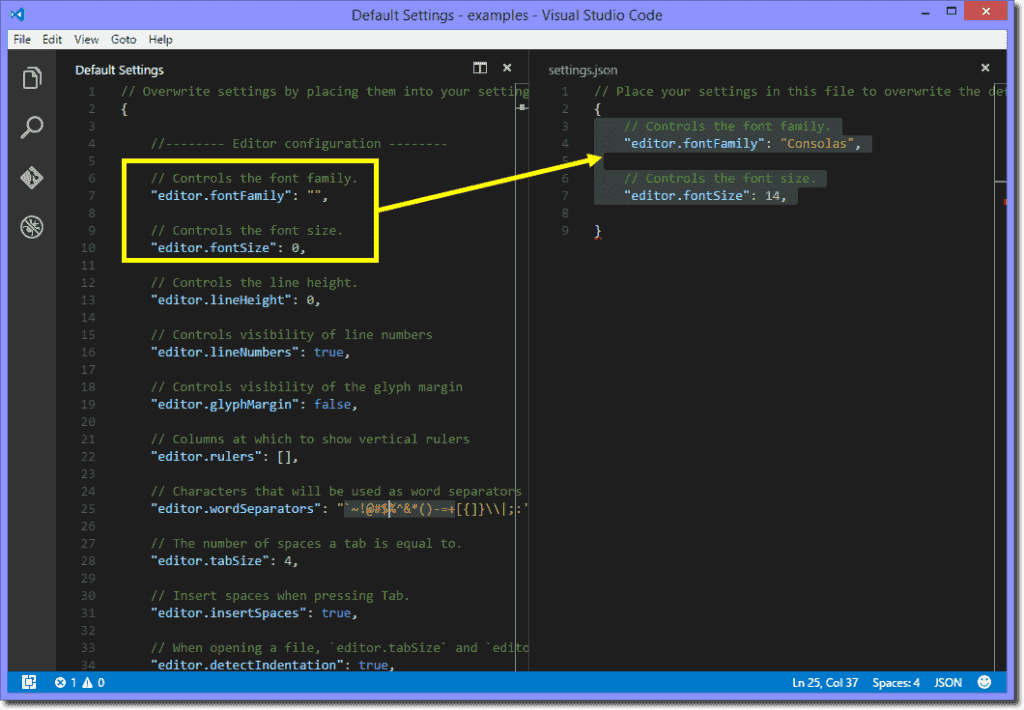This screenshot has height=710, width=1024.
Task: Close the settings.json editor
Action: coord(985,68)
